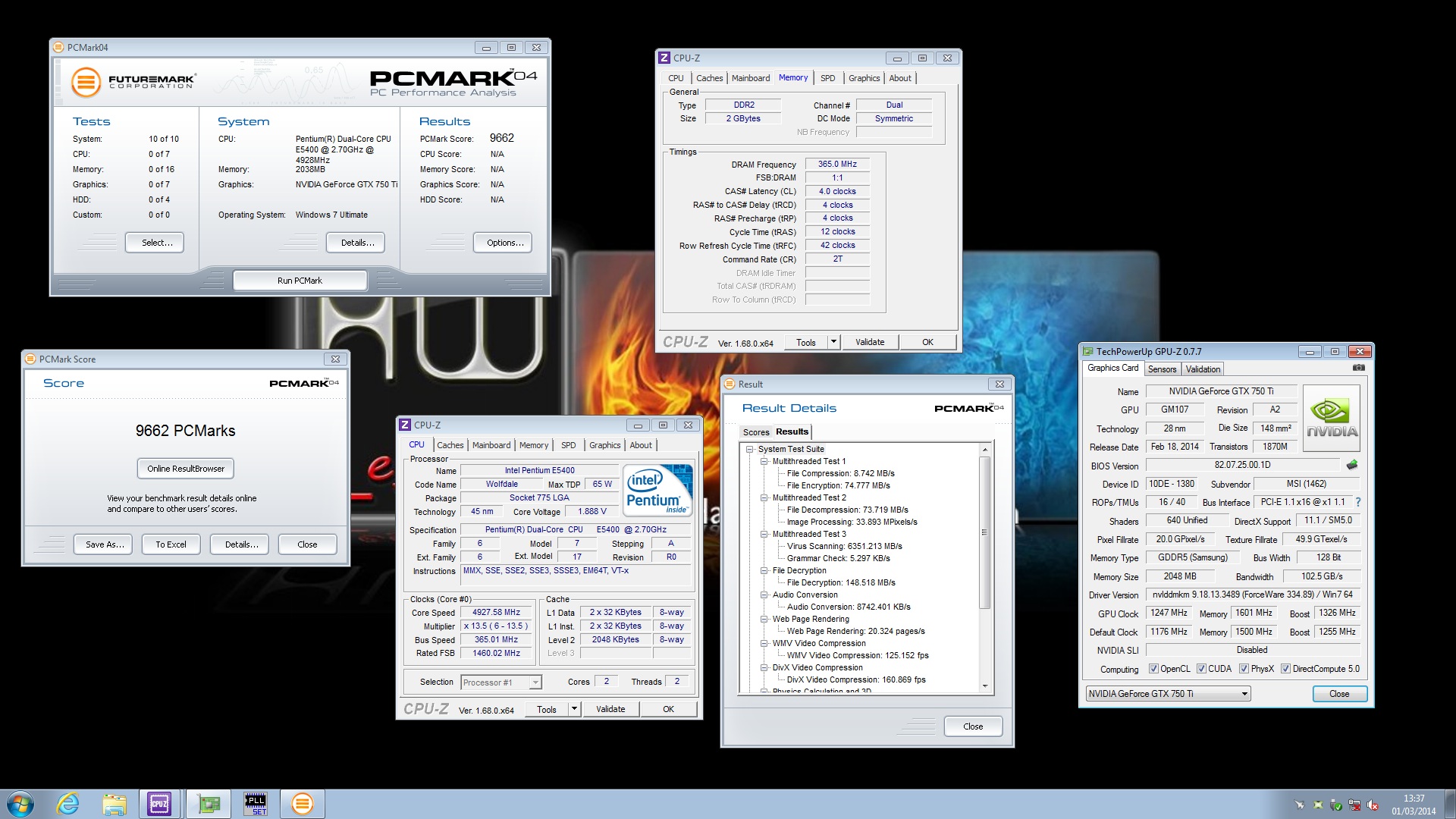This screenshot has width=1456, height=819.
Task: Click the Show desktop strip on taskbar
Action: pyautogui.click(x=1450, y=804)
